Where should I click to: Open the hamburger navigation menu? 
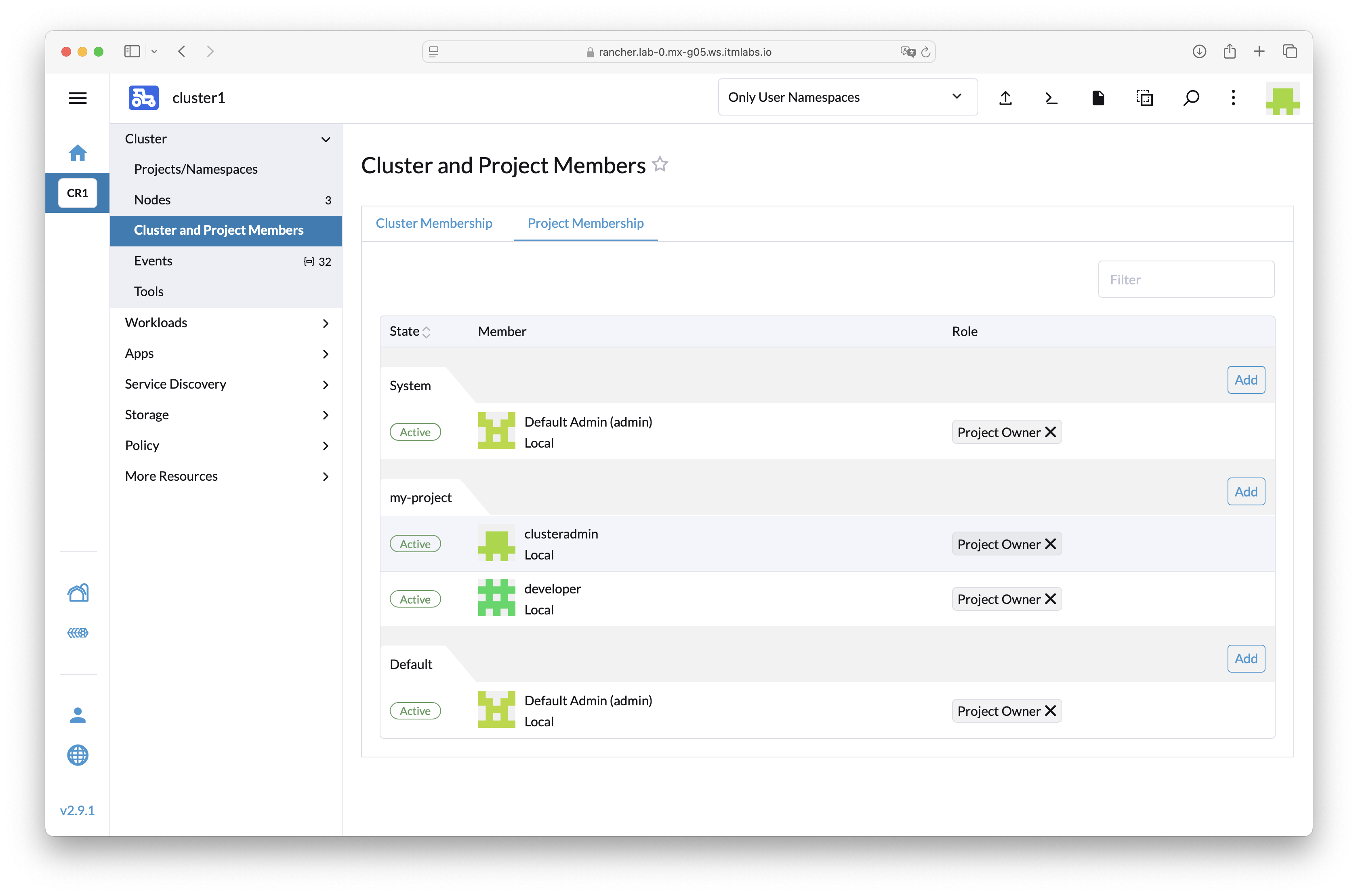tap(78, 98)
